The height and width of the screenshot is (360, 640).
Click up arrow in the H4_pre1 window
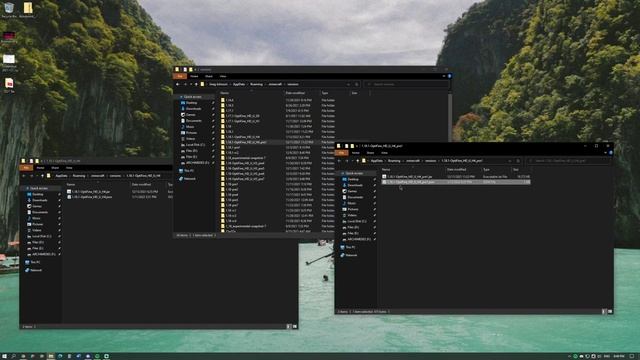[358, 161]
